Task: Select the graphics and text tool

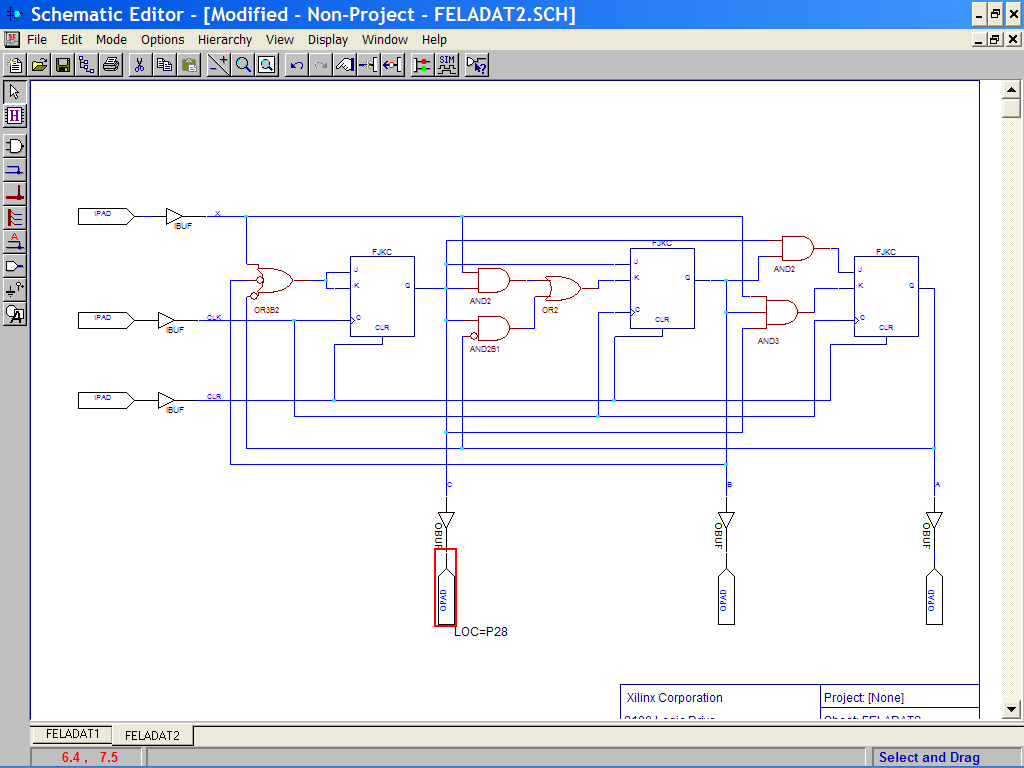Action: pos(14,314)
